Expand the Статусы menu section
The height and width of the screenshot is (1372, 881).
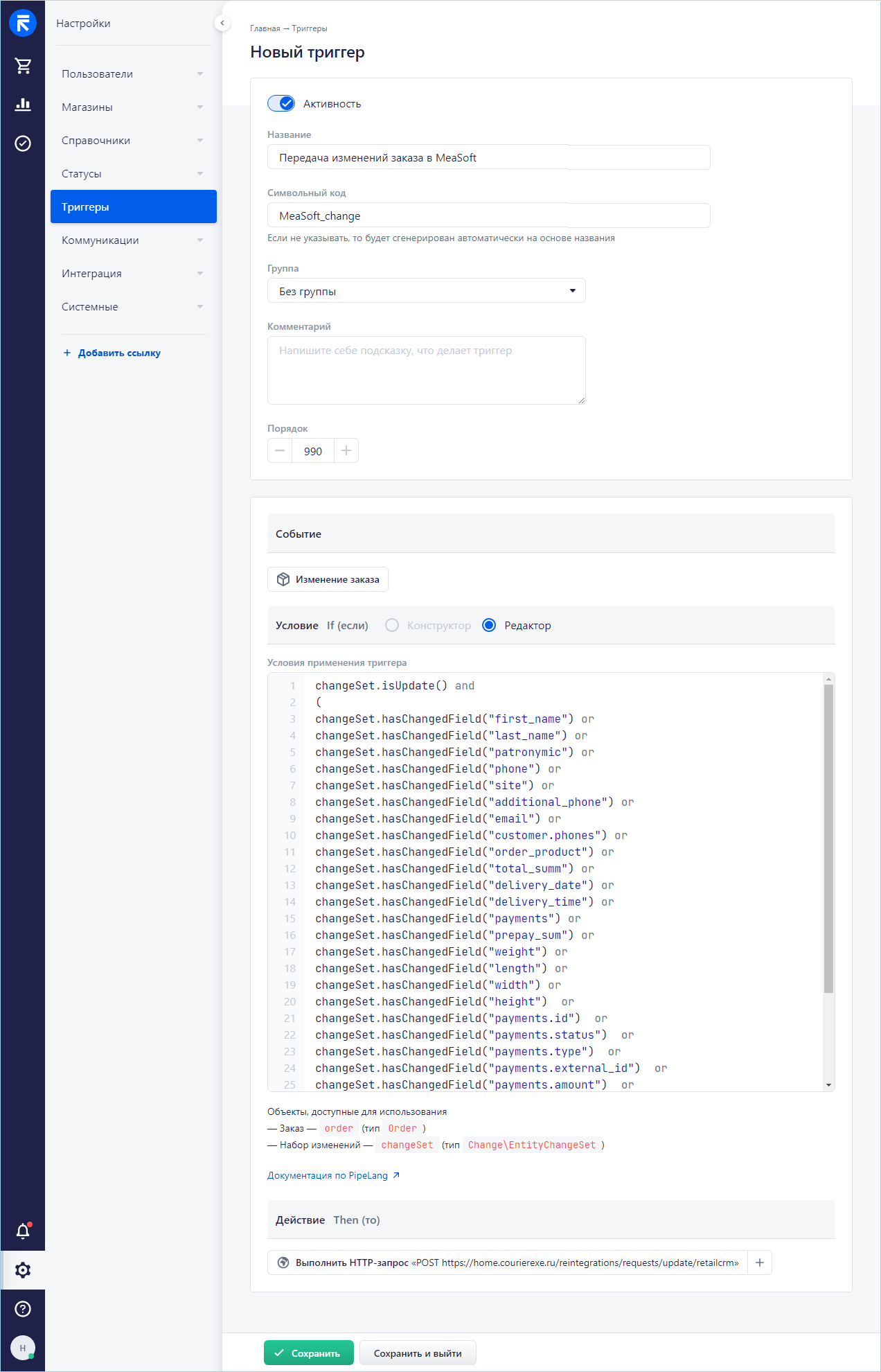(x=133, y=174)
